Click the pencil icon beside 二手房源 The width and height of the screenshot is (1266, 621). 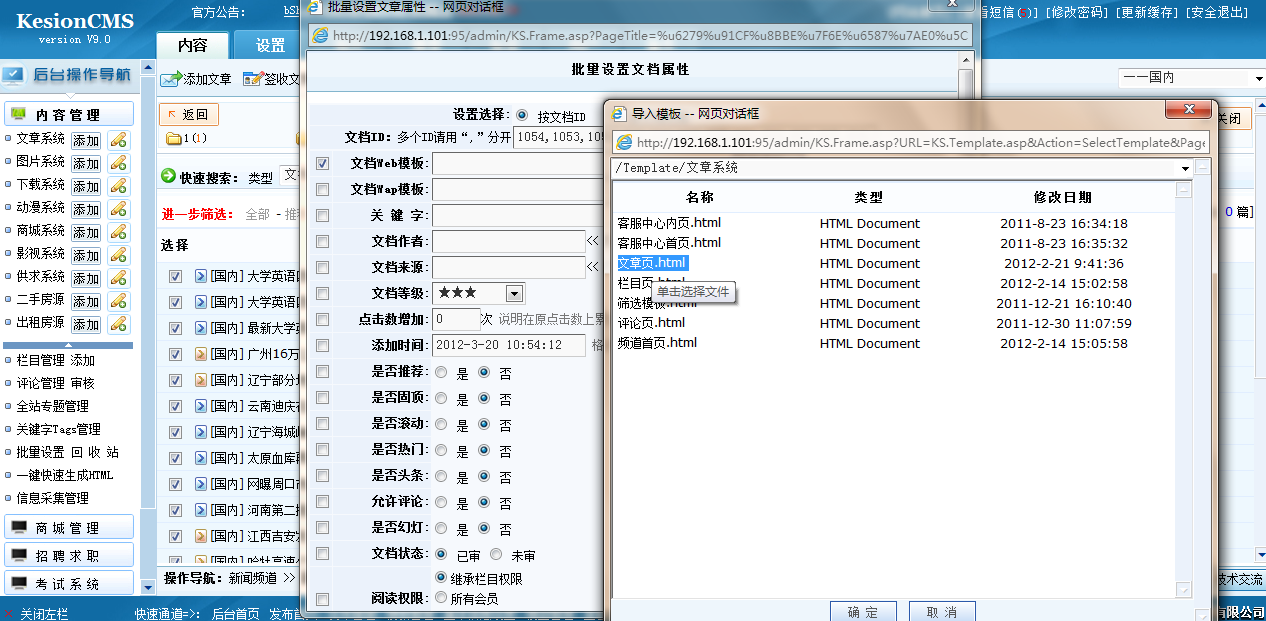(x=119, y=301)
